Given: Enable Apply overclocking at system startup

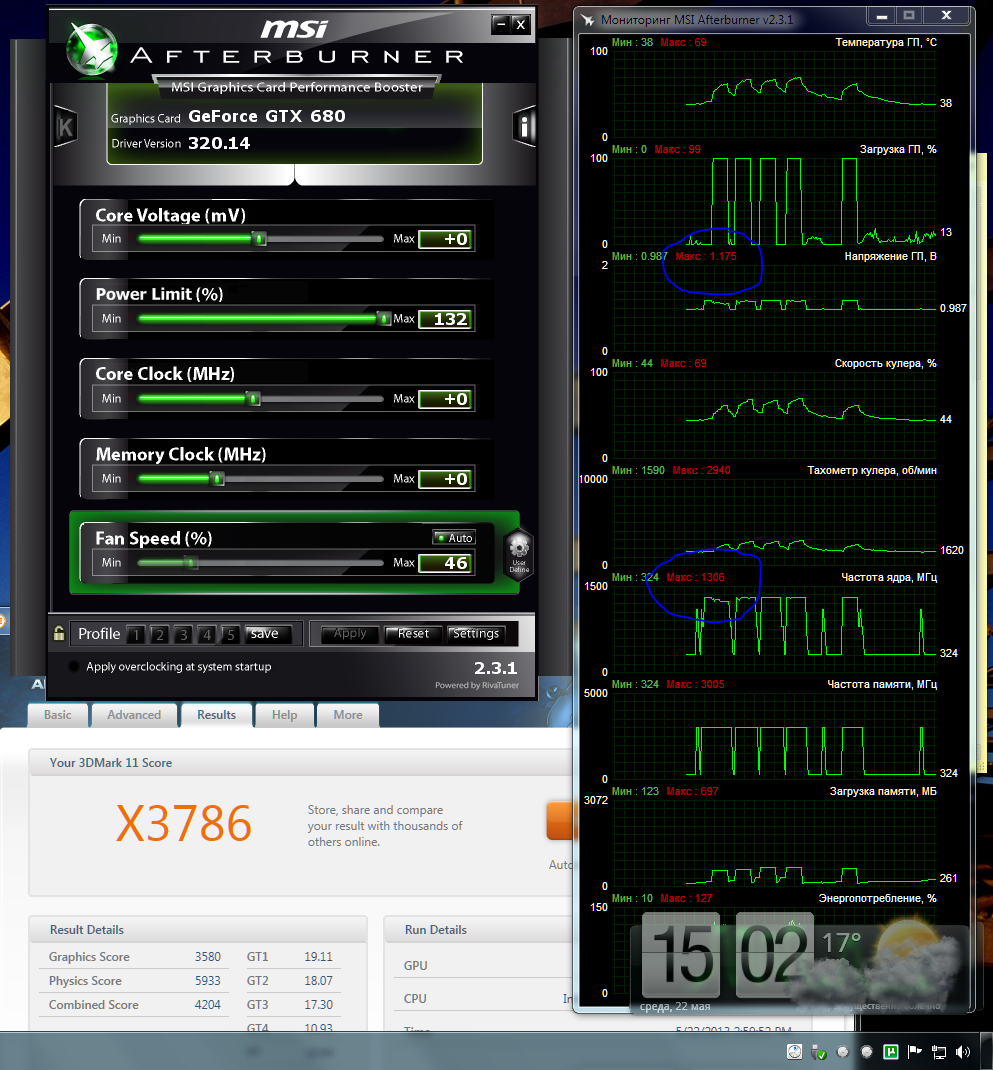Looking at the screenshot, I should coord(75,667).
